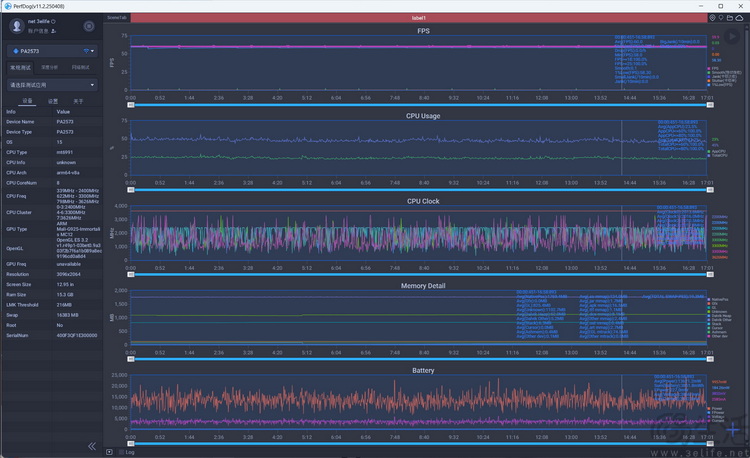Viewport: 750px width, 458px height.
Task: Select the 设备 device info tab
Action: click(27, 101)
